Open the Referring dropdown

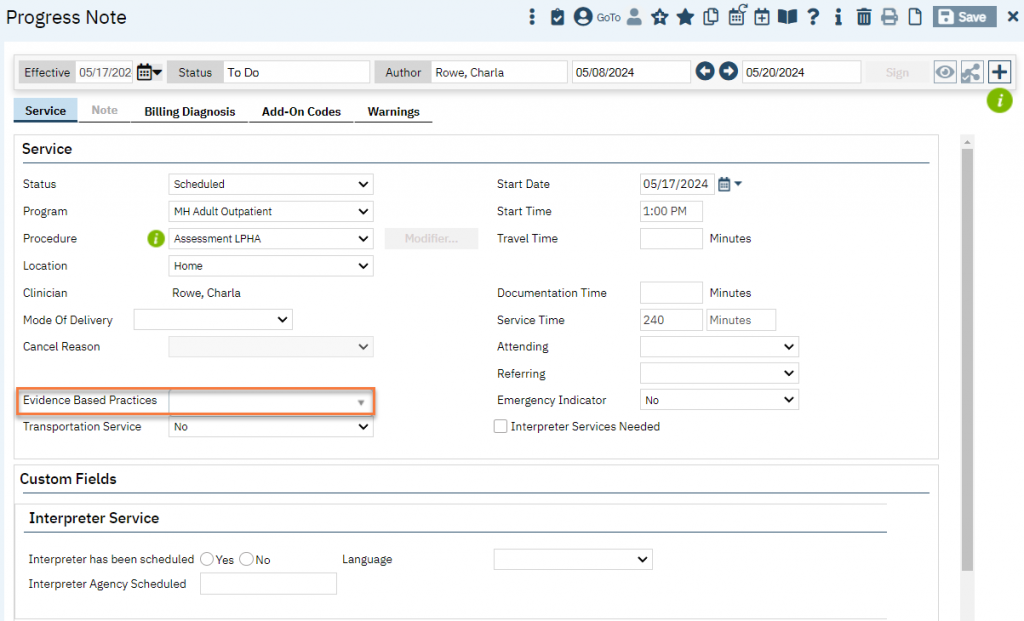tap(719, 373)
